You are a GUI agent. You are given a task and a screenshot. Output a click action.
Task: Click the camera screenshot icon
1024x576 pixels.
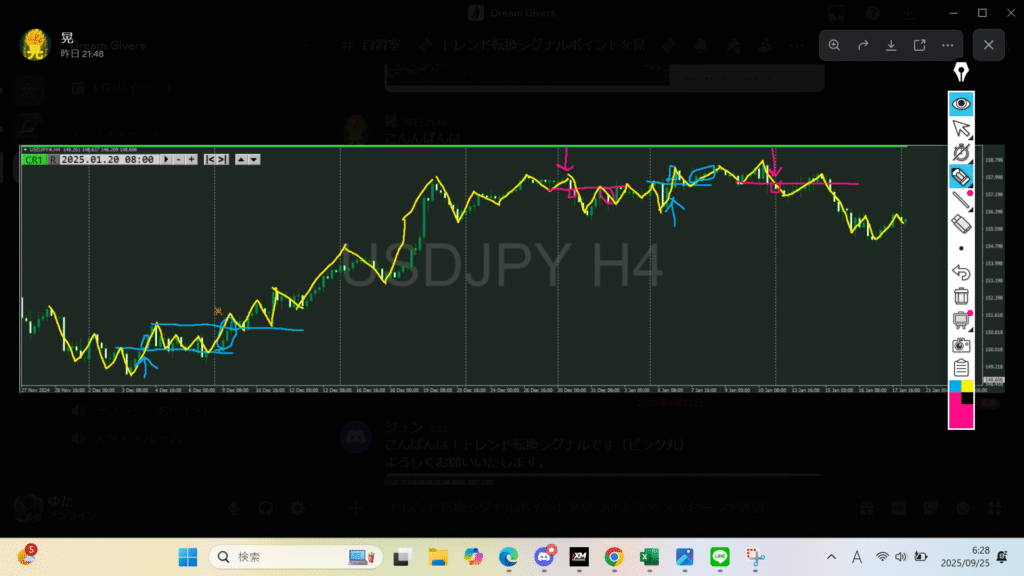[961, 344]
